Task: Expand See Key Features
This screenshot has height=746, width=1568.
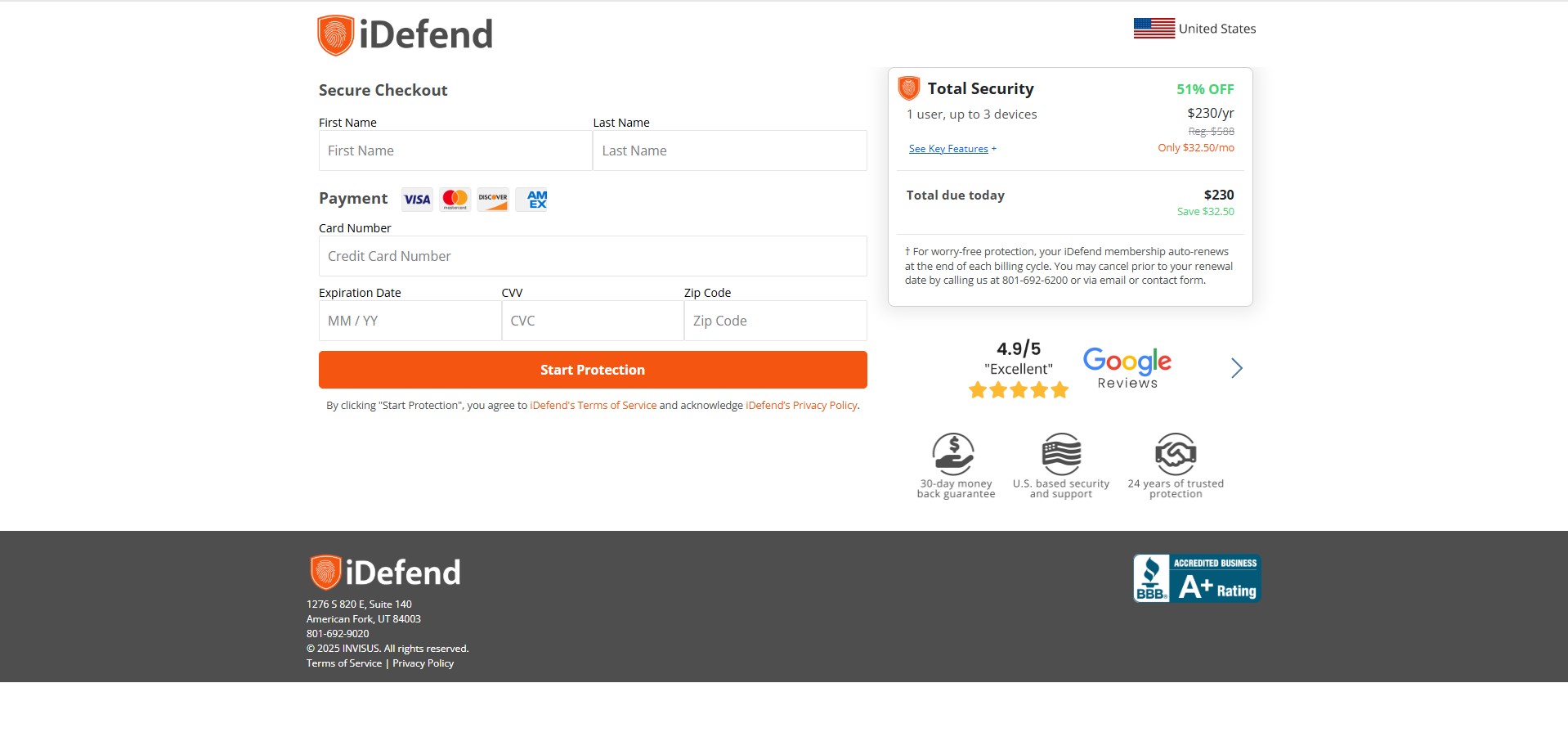Action: coord(952,149)
